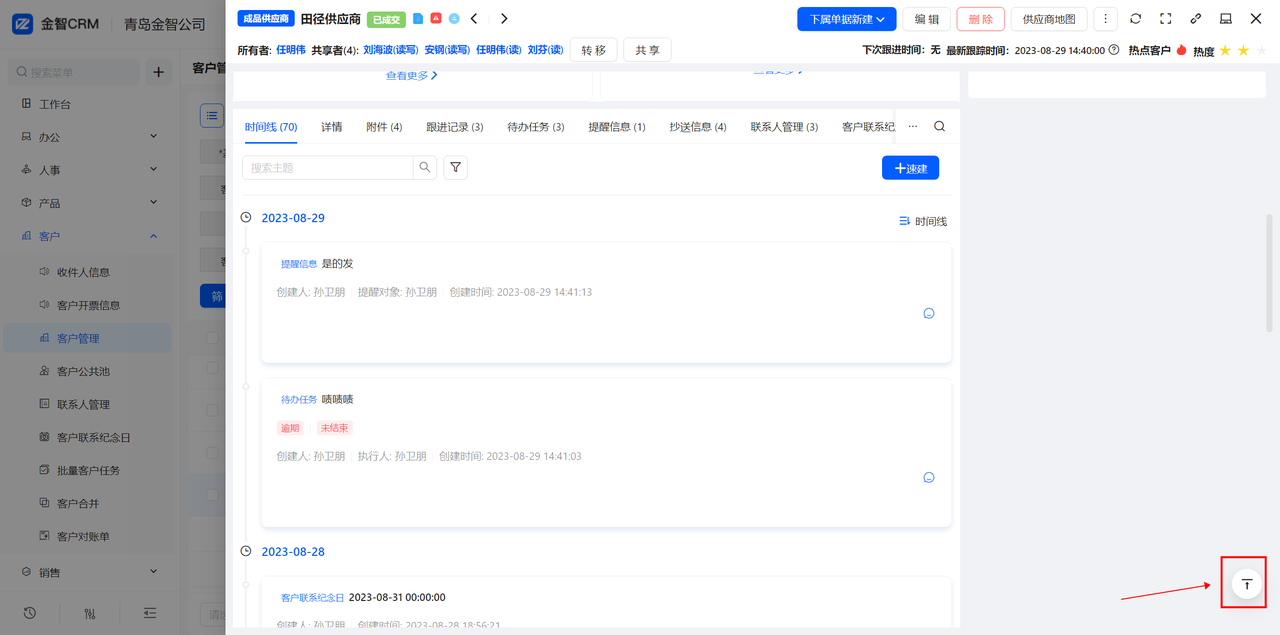The width and height of the screenshot is (1280, 635).
Task: Click smiley icon on 待办任务 card
Action: tap(928, 477)
